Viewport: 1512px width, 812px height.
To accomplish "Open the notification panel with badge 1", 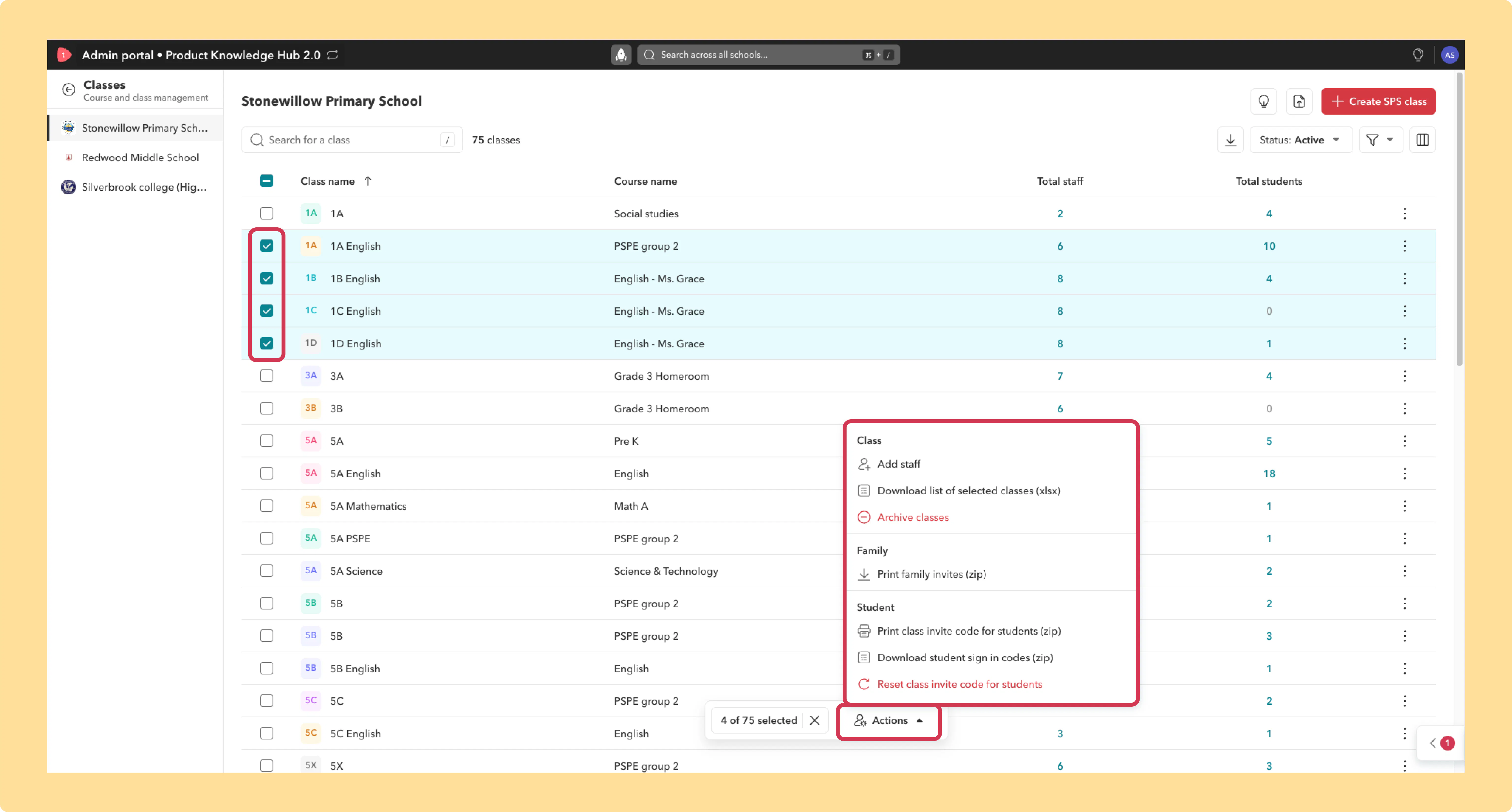I will click(1441, 743).
